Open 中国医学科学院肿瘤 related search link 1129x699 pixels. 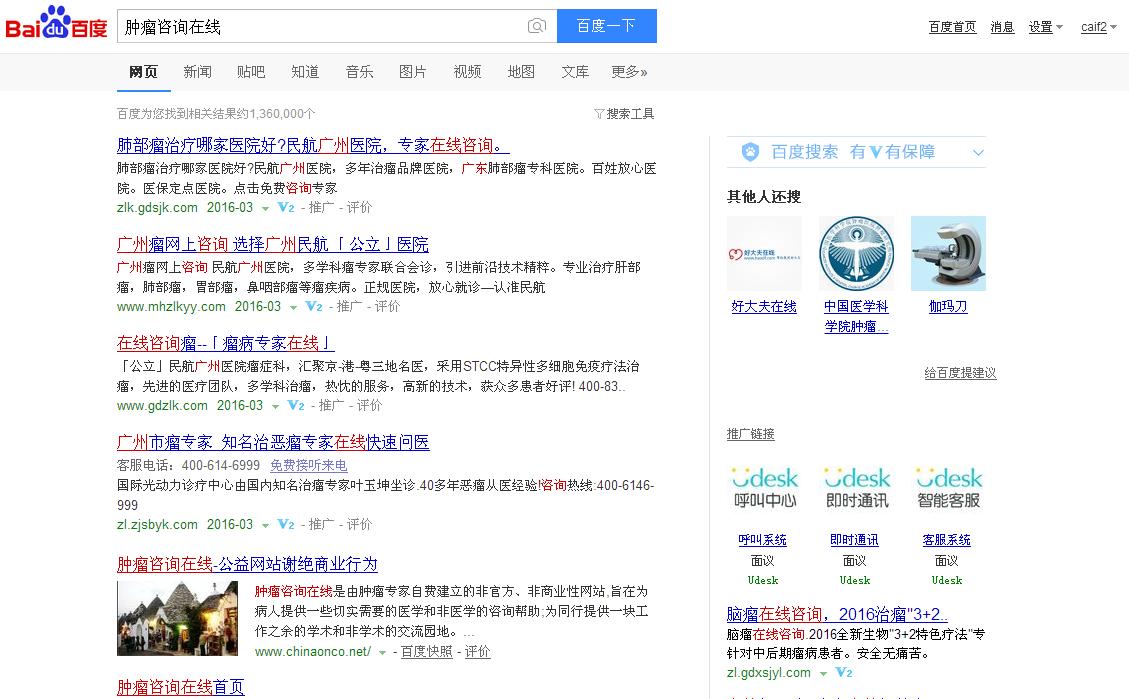[x=856, y=316]
